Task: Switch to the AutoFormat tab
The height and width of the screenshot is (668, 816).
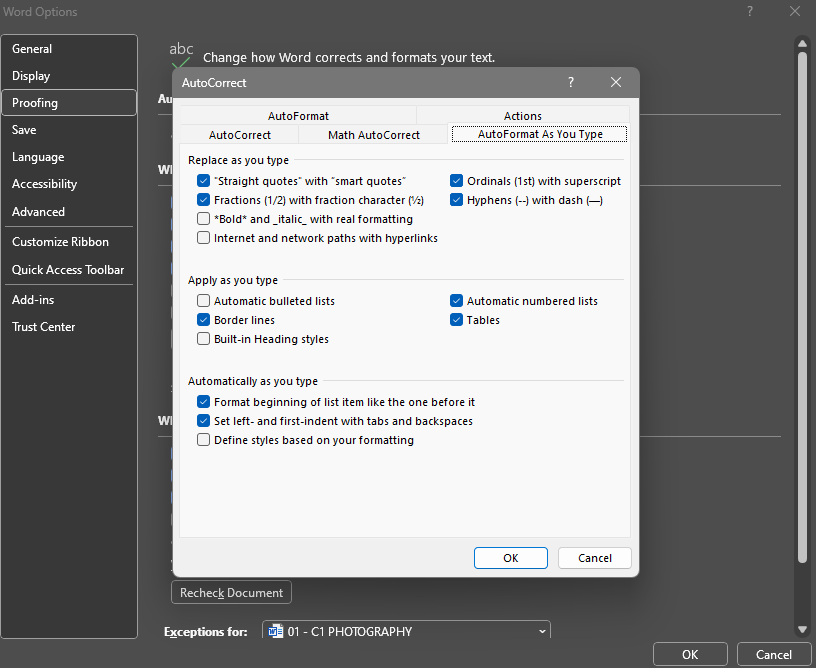Action: pyautogui.click(x=298, y=115)
